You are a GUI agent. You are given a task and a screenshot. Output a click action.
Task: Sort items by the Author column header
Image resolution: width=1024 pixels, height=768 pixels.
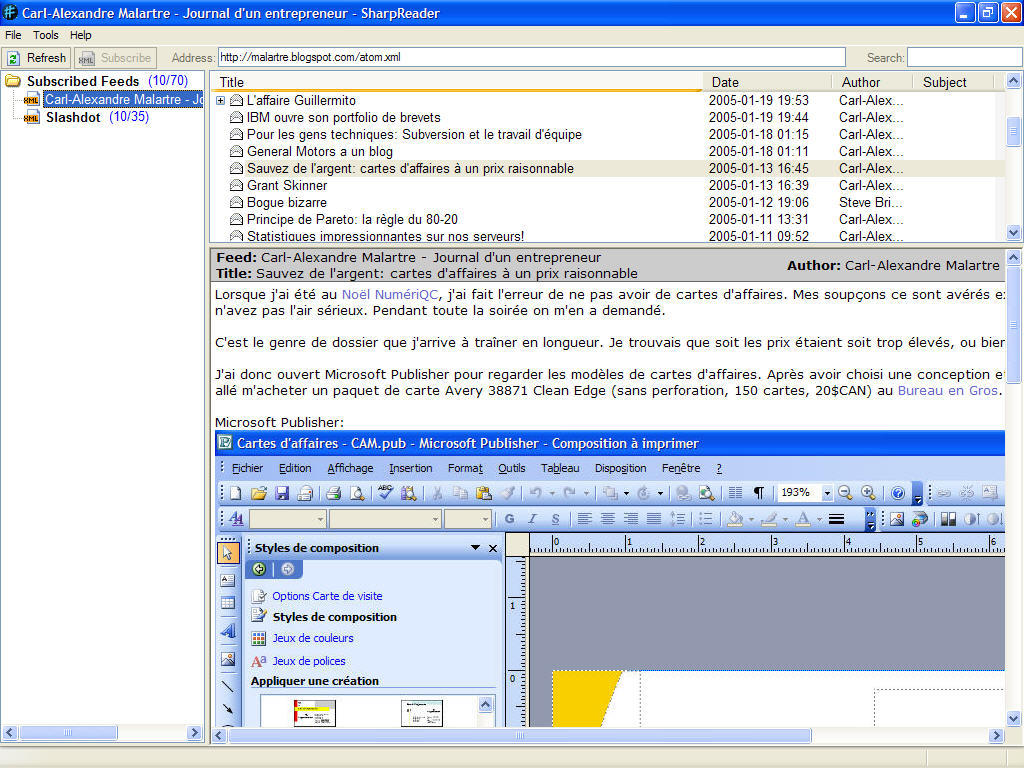coord(872,82)
